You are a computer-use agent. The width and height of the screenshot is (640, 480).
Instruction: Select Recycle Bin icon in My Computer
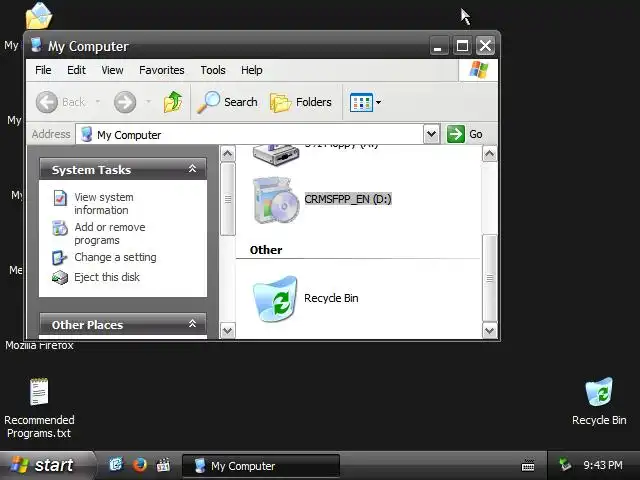[x=275, y=299]
